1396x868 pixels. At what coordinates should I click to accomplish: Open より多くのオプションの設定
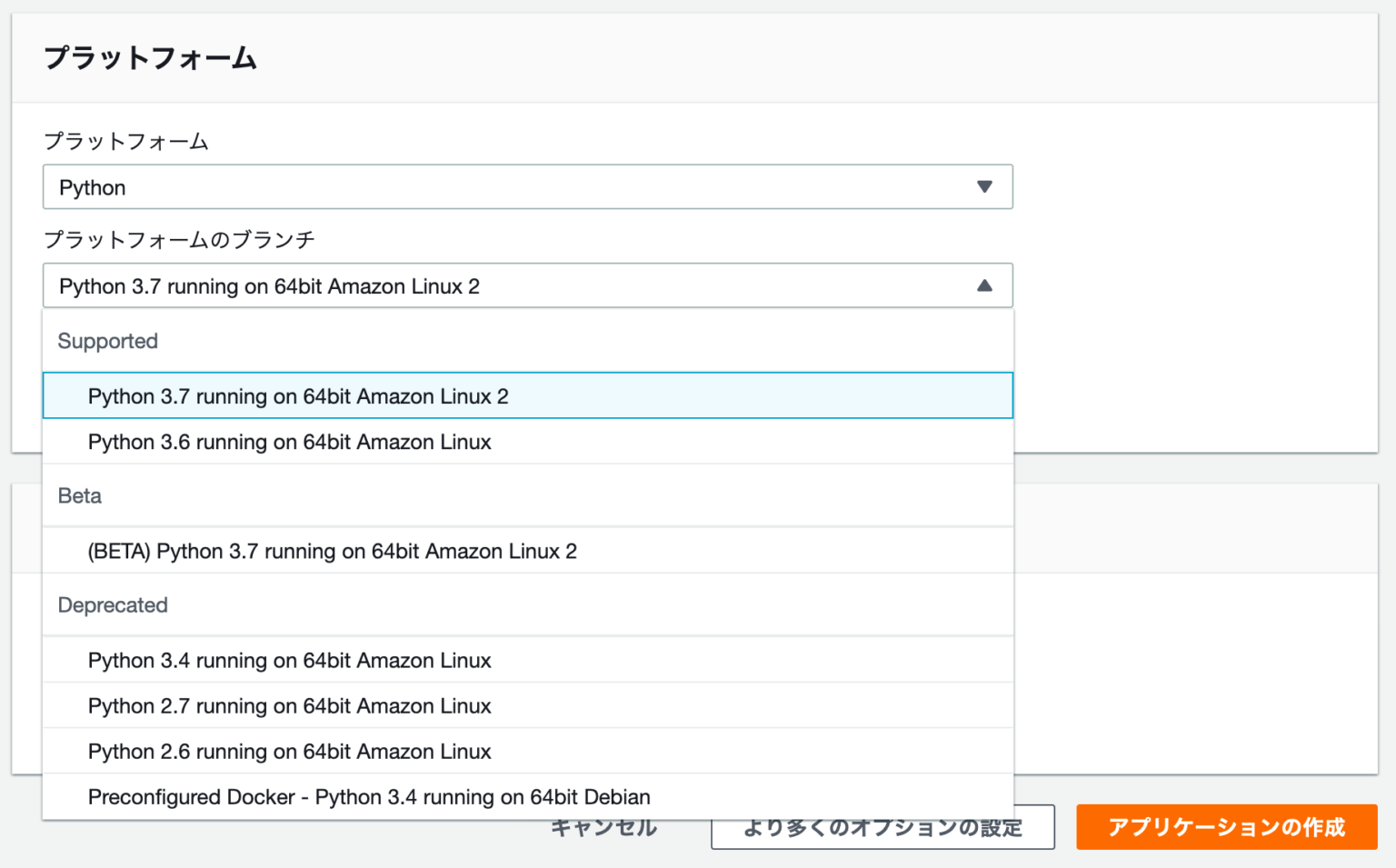coord(882,827)
